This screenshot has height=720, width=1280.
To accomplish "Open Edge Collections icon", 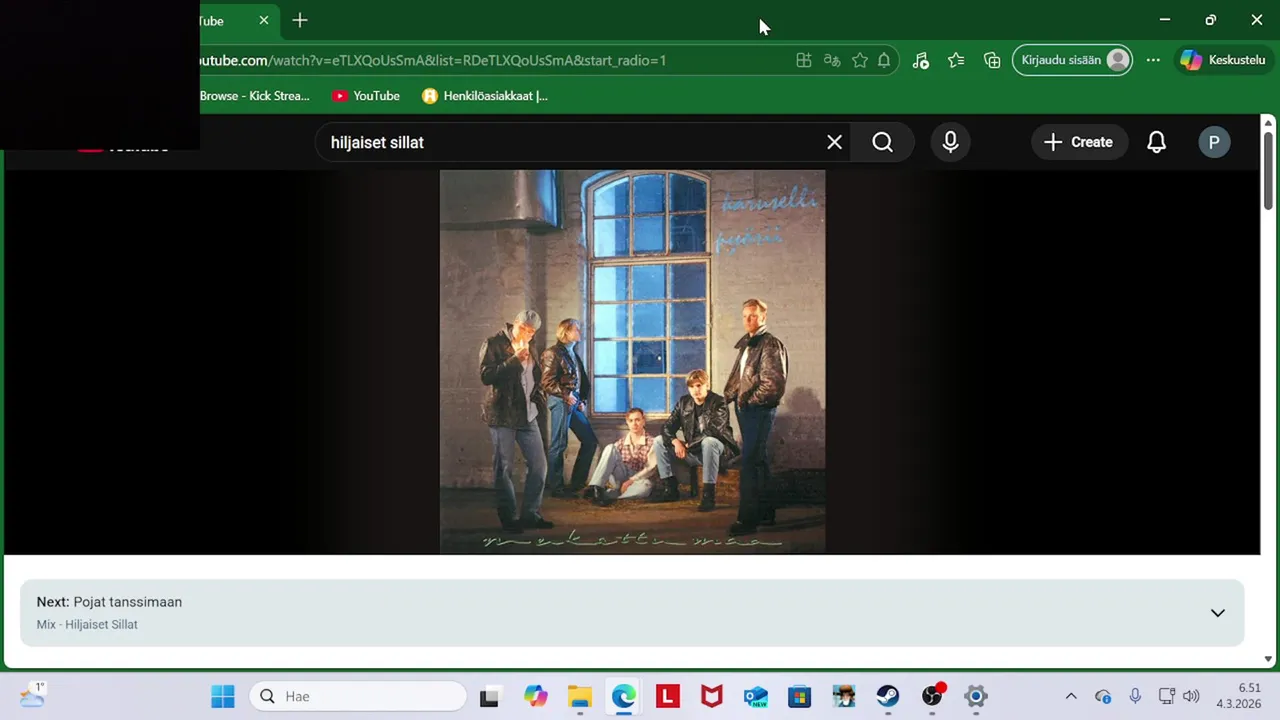I will point(992,60).
